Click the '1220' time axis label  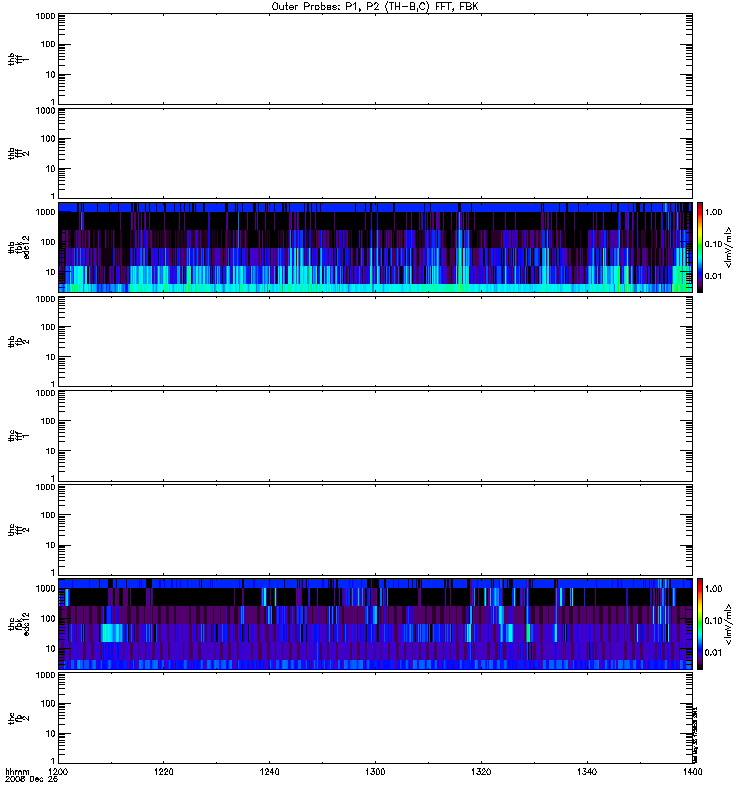(164, 772)
